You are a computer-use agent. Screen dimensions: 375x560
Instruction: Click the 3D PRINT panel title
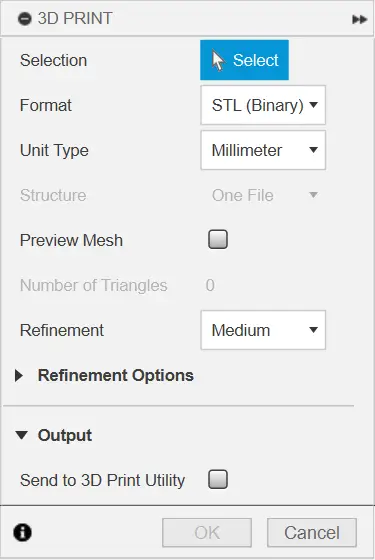(75, 19)
